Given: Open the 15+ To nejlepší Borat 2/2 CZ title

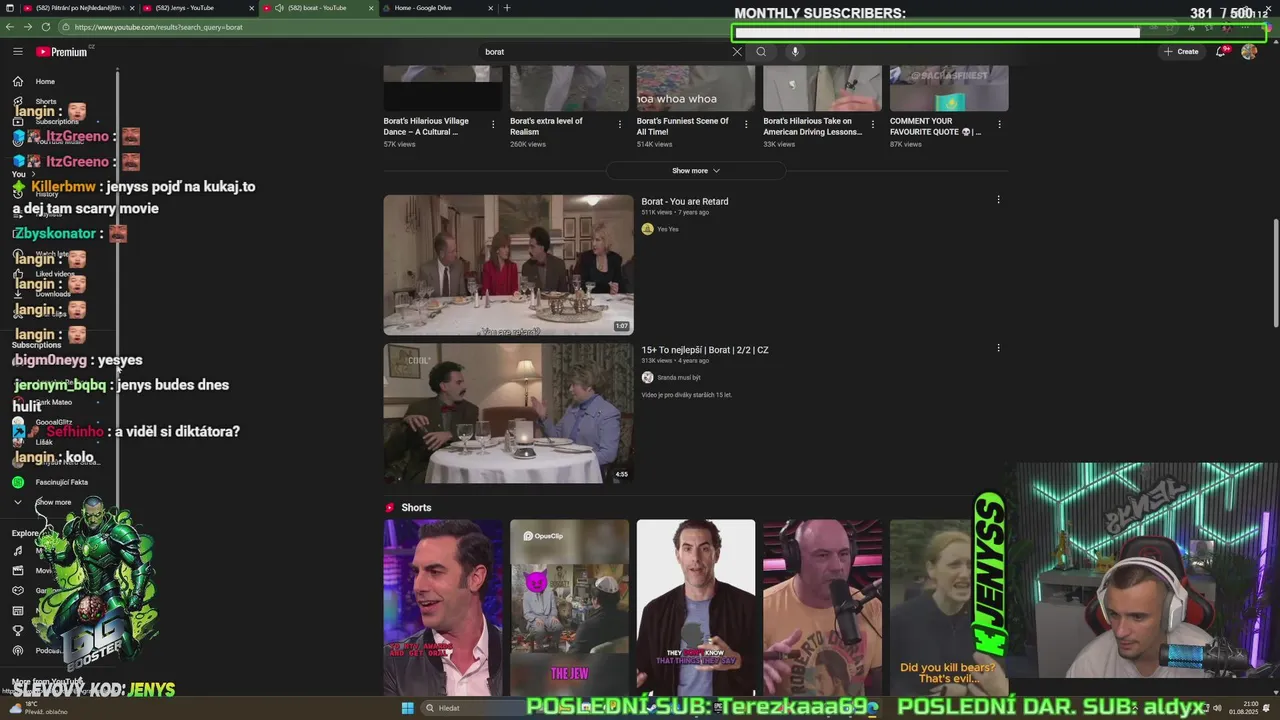Looking at the screenshot, I should pos(705,350).
